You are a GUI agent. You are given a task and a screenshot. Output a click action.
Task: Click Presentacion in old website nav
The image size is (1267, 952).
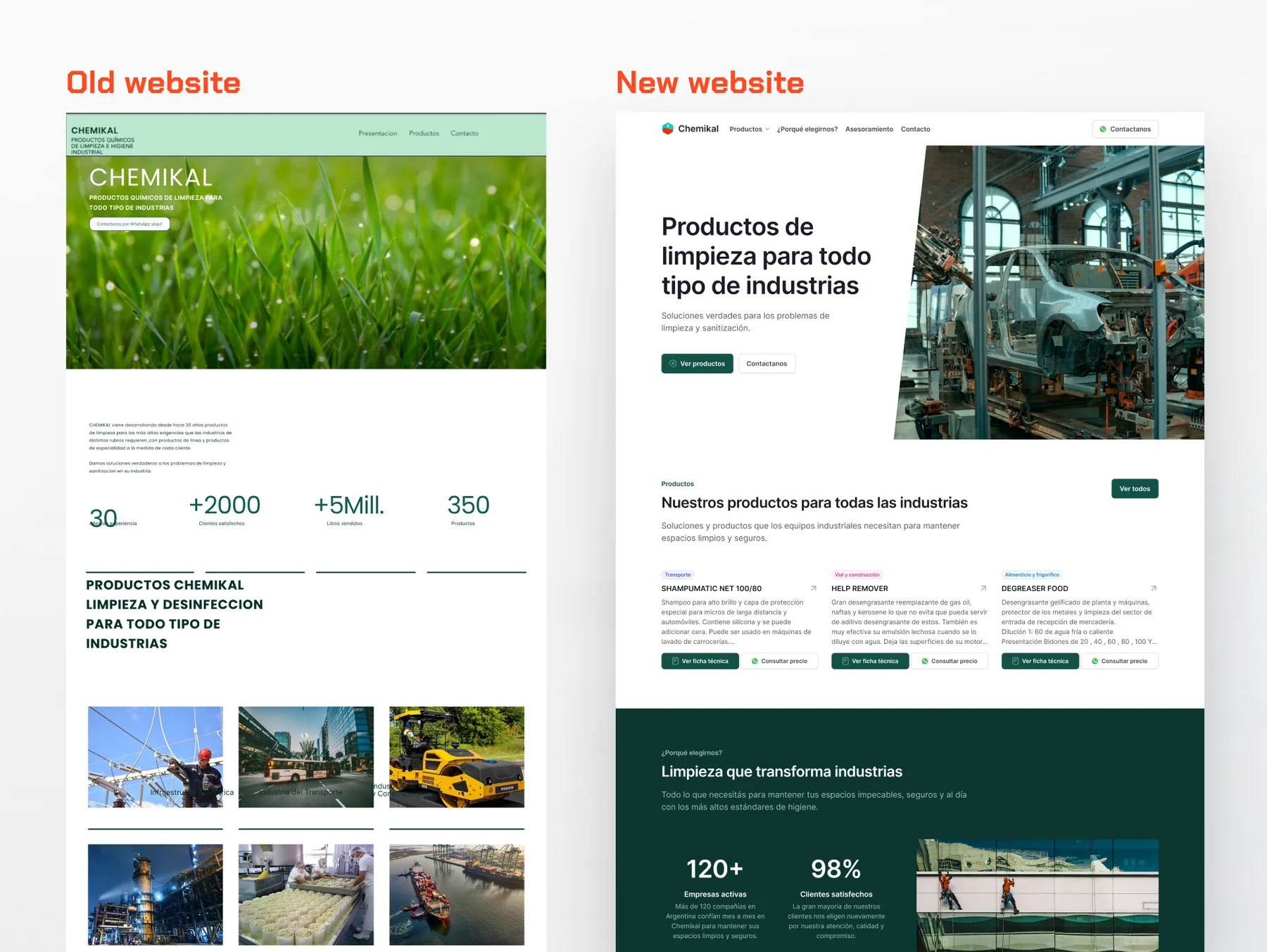377,133
